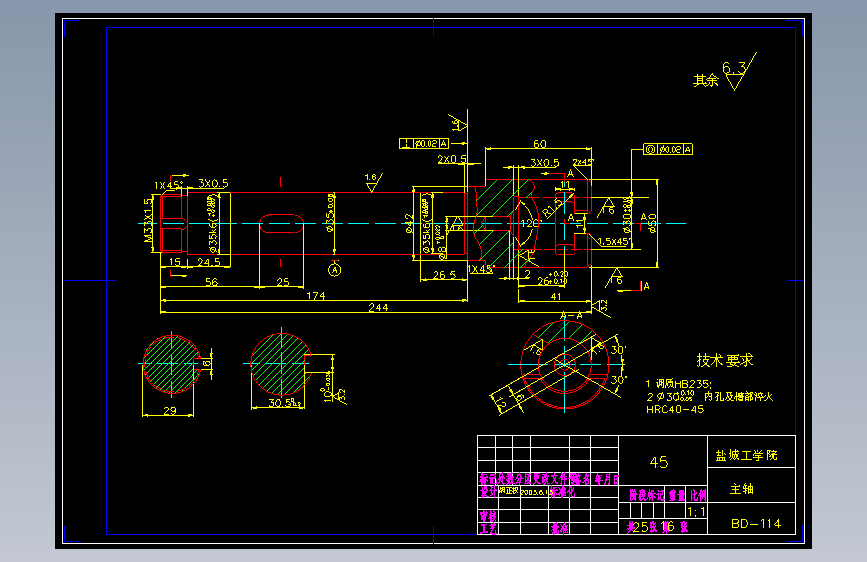867x562 pixels.
Task: Click the 29 dimension under left section
Action: (170, 410)
